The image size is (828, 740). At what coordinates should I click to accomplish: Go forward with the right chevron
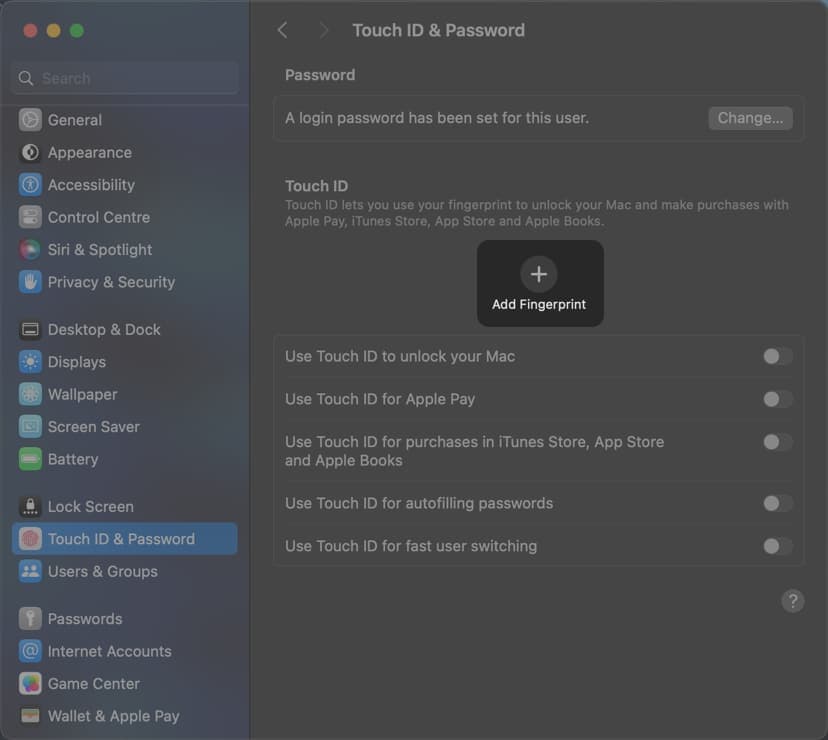(323, 30)
